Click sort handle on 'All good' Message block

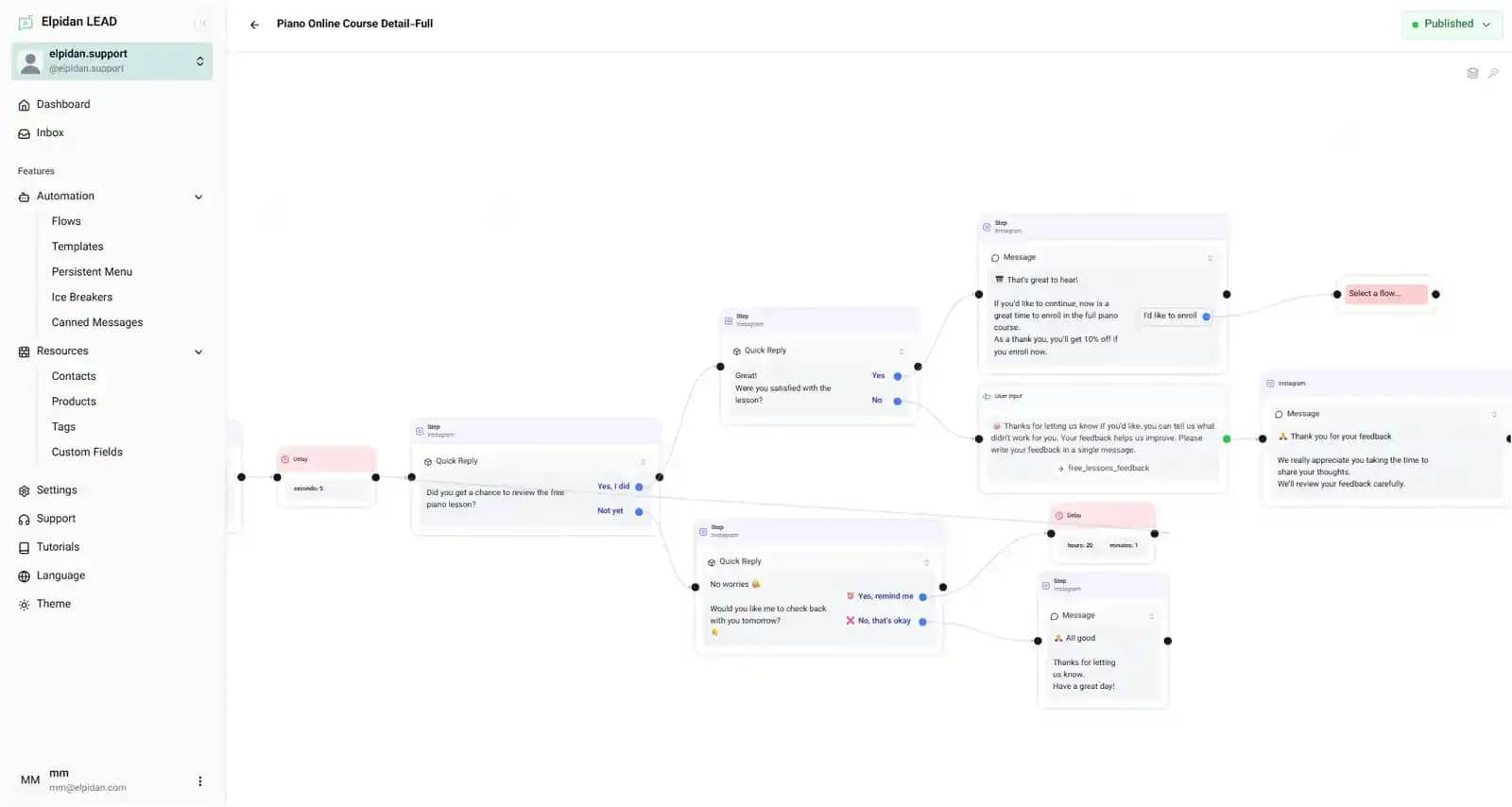point(1151,616)
